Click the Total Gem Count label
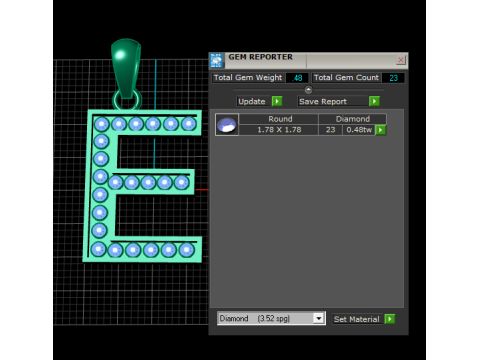 (x=346, y=78)
